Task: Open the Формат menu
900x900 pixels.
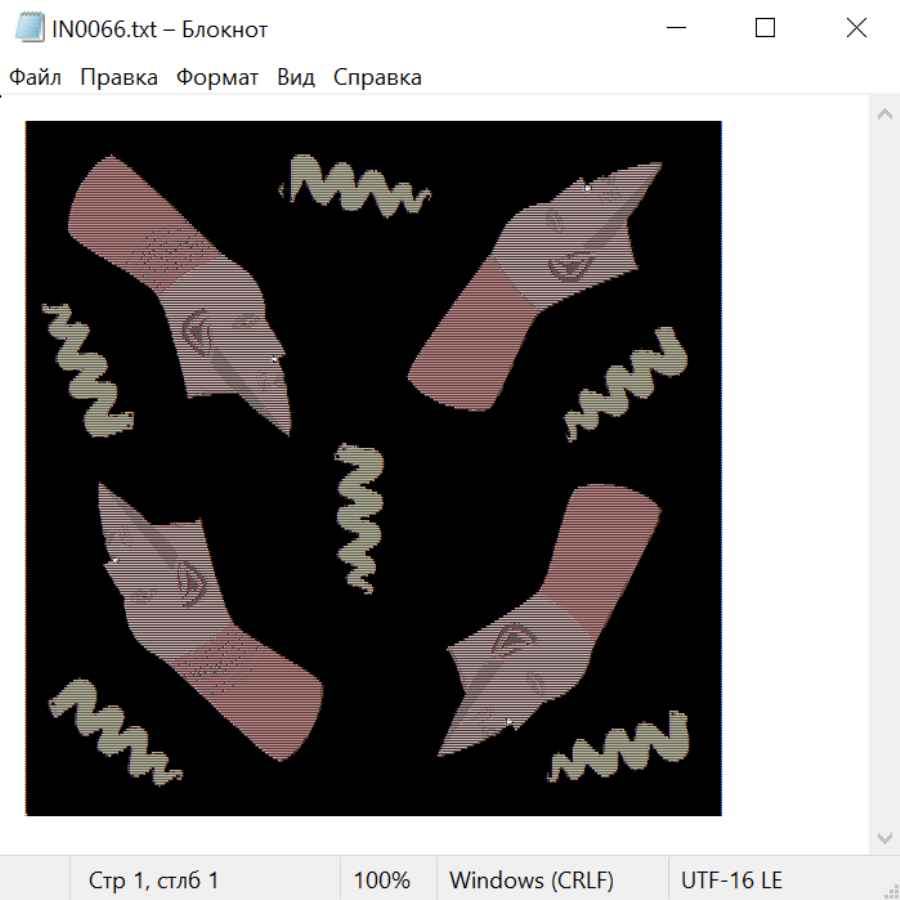Action: tap(217, 78)
